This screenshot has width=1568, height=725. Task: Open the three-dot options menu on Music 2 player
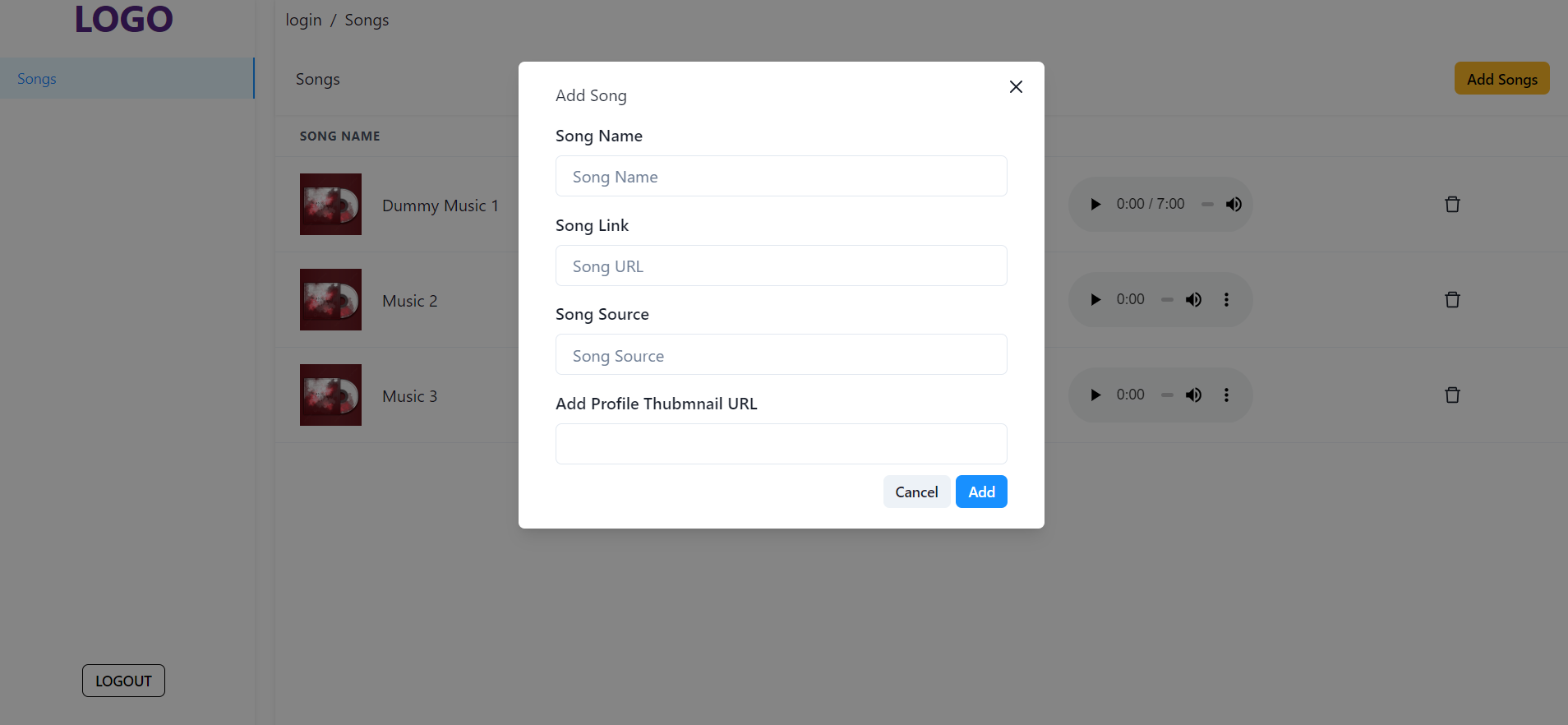pos(1226,299)
